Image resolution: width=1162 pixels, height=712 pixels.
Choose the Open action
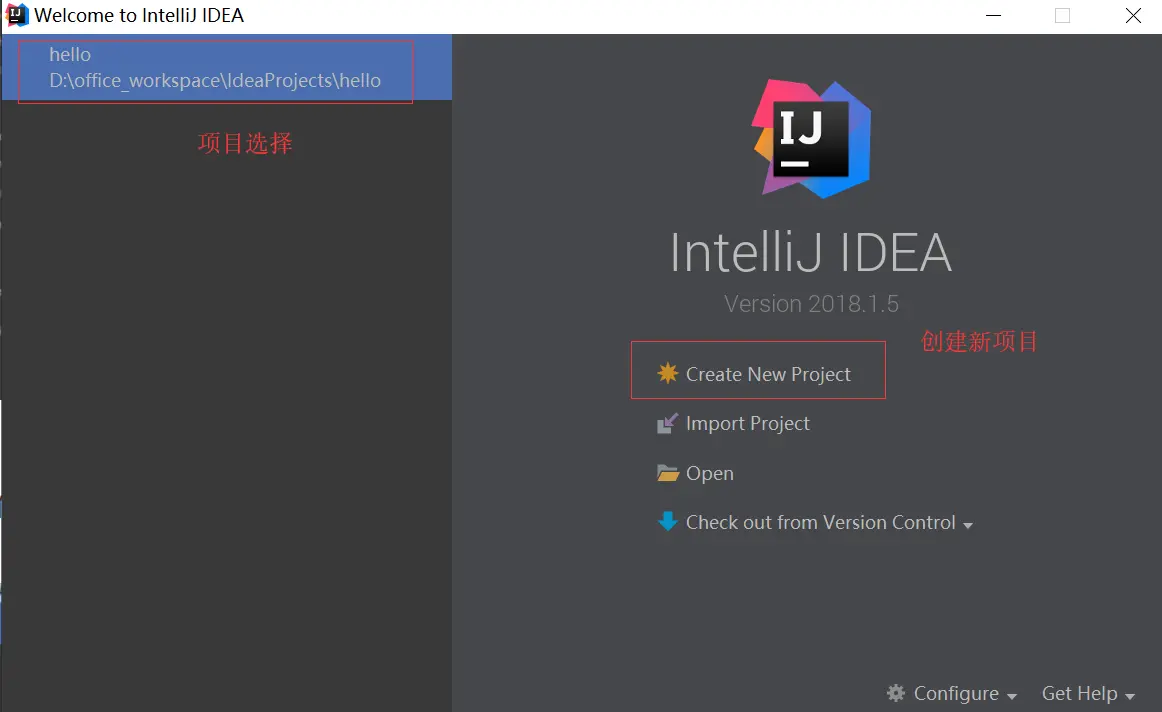pyautogui.click(x=709, y=473)
